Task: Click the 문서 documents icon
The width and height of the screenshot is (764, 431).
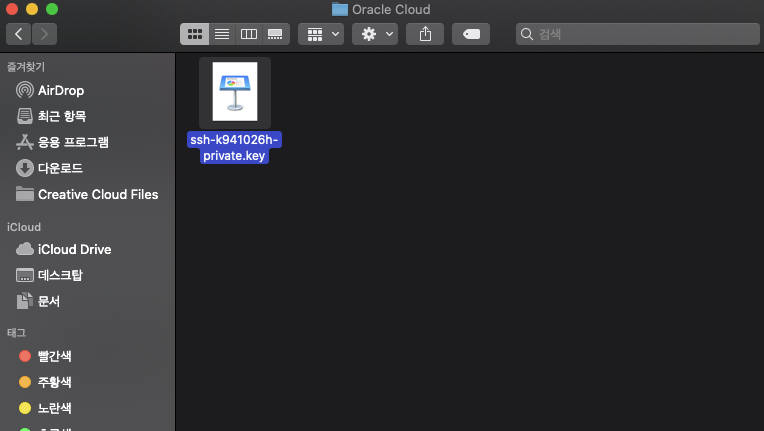Action: 25,301
